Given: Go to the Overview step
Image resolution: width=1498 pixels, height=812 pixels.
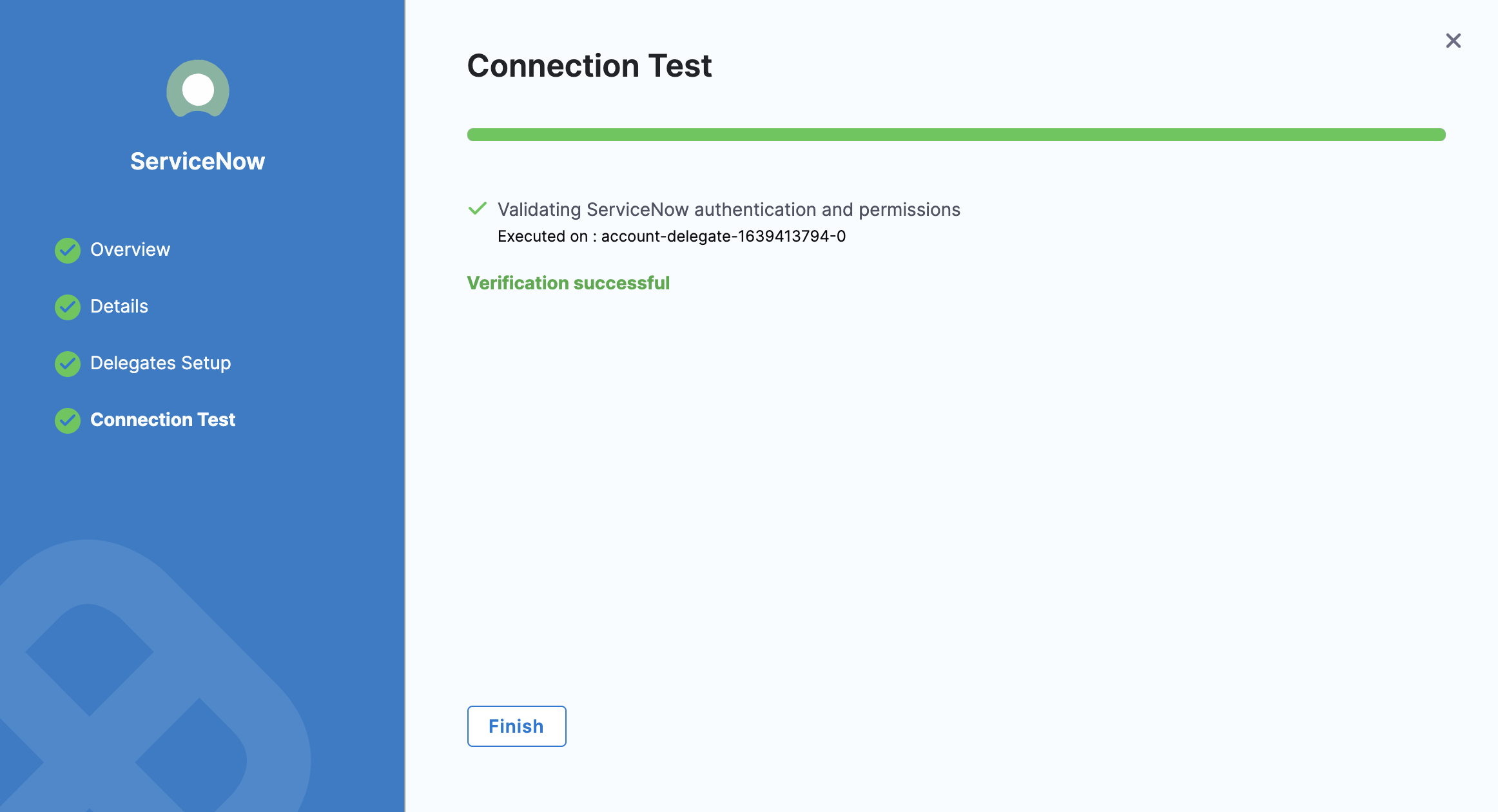Looking at the screenshot, I should coord(130,250).
